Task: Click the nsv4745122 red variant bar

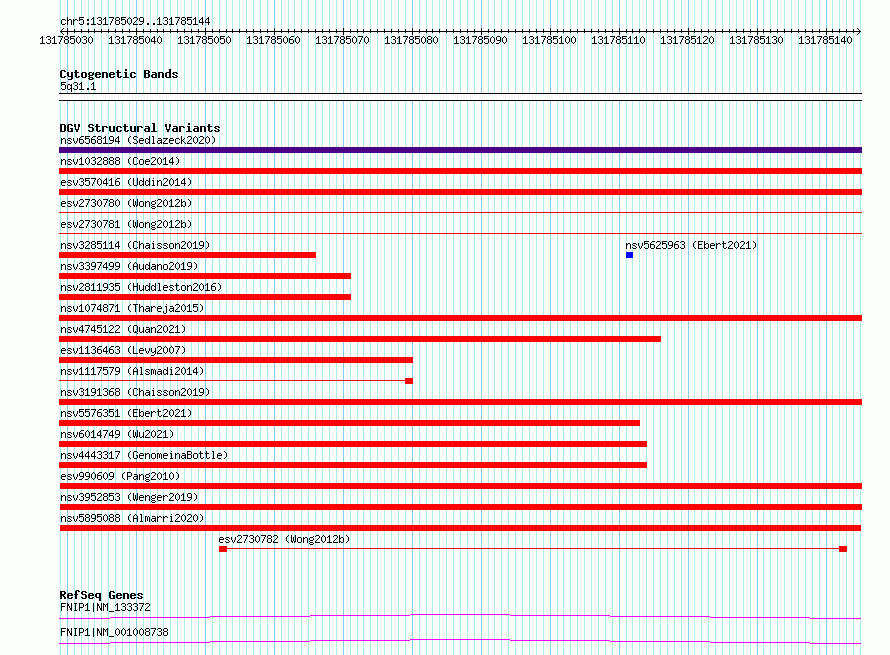Action: tap(360, 339)
